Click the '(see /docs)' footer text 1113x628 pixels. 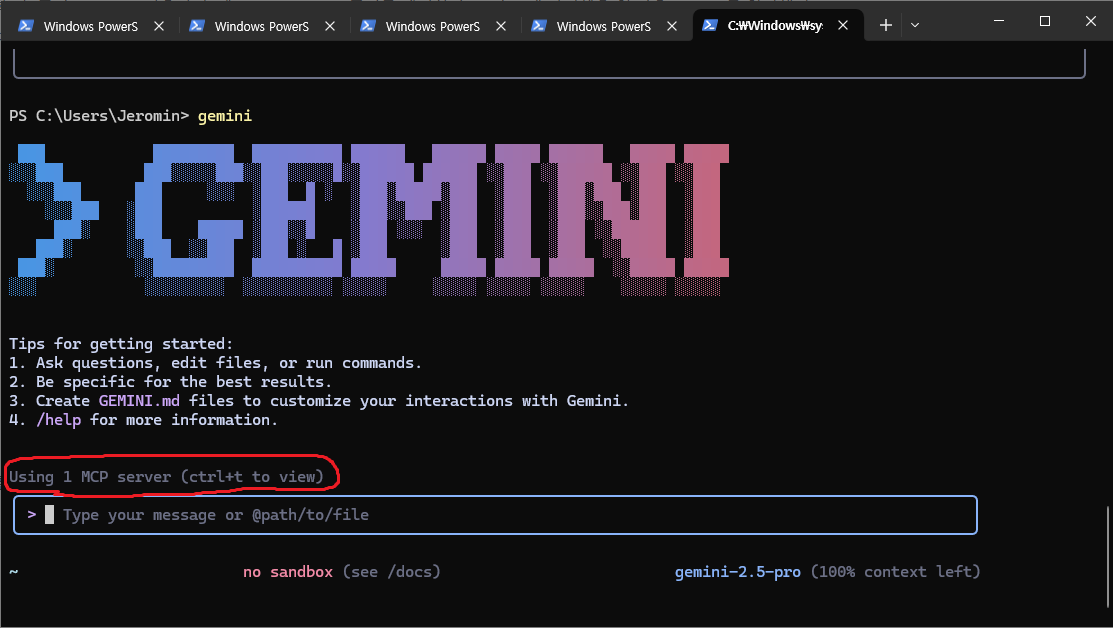(392, 572)
